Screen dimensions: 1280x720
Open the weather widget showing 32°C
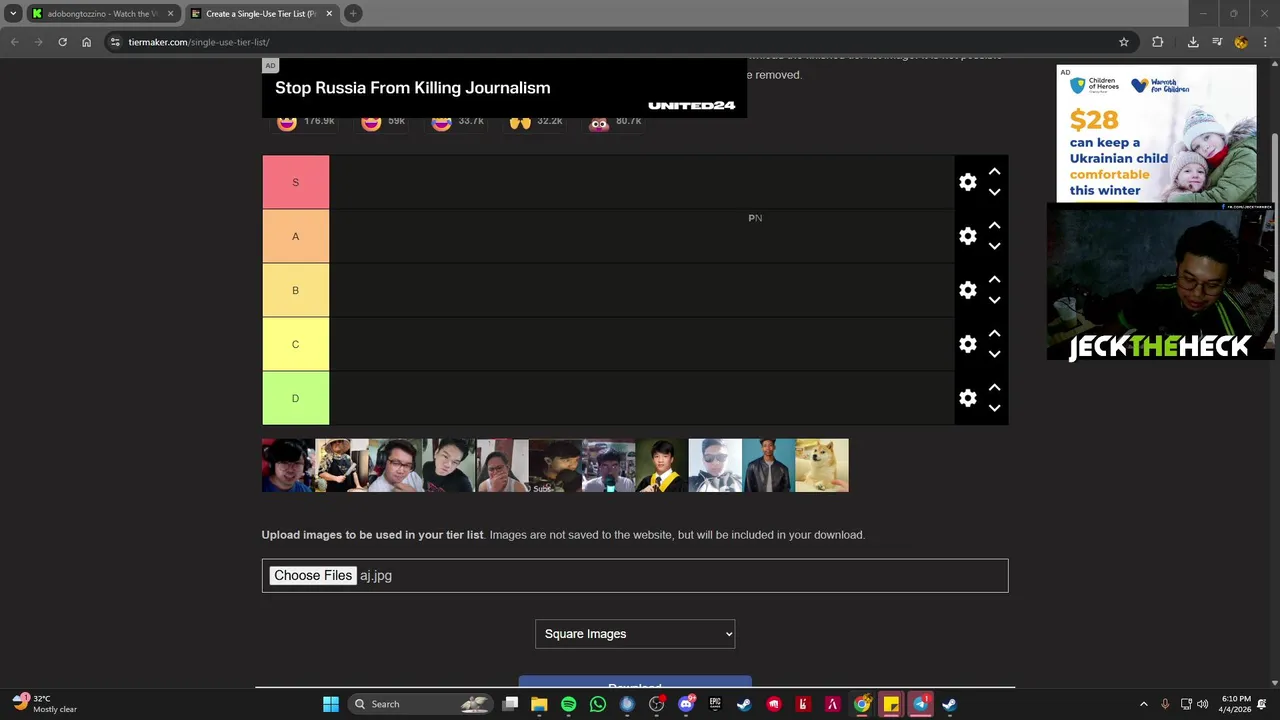pos(45,704)
